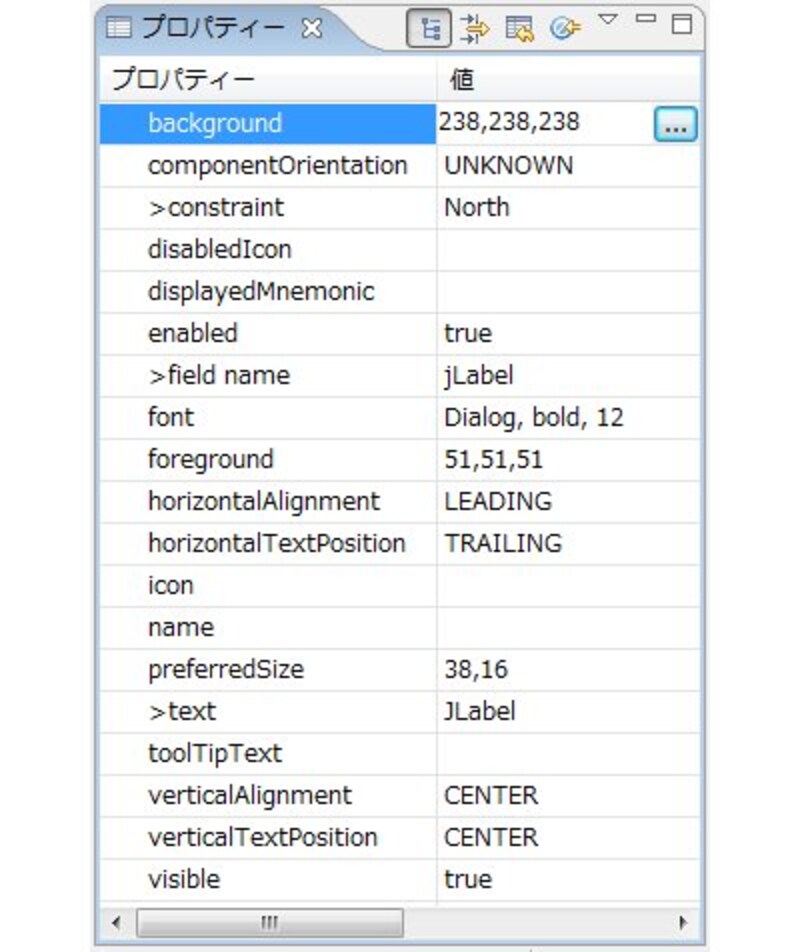Viewport: 800px width, 952px height.
Task: Click the Restore Default Value icon
Action: pyautogui.click(x=518, y=29)
